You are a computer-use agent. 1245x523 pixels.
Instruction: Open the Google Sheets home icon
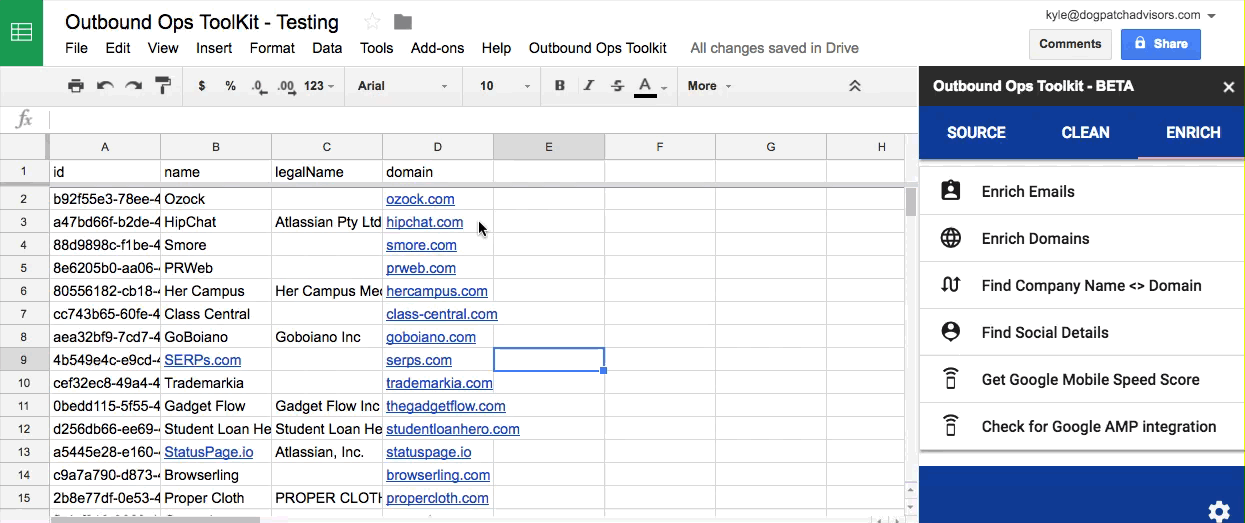pos(21,32)
